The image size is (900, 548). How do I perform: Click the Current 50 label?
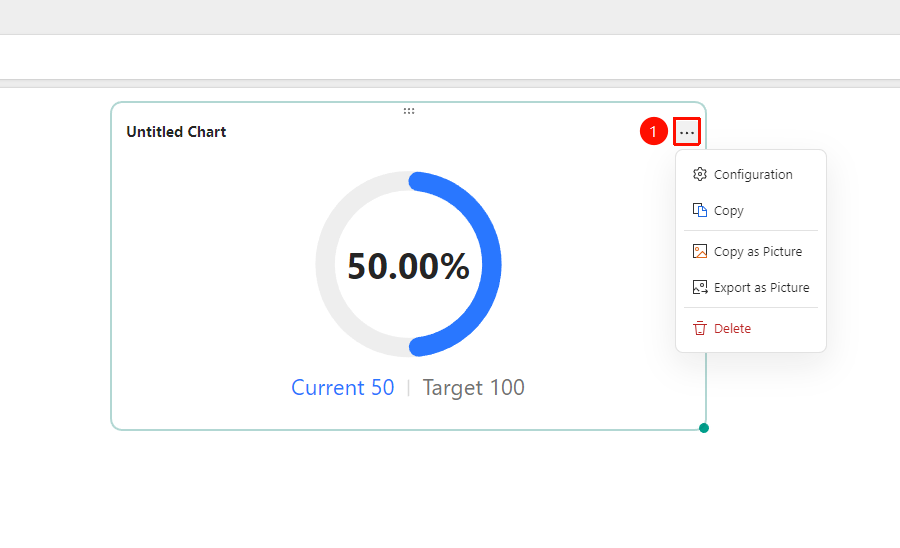(x=343, y=388)
